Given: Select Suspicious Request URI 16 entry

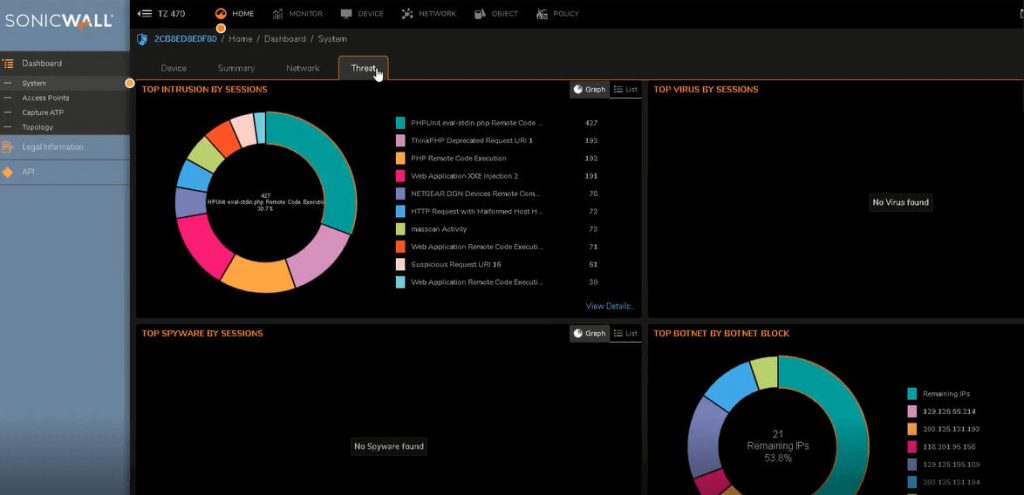Looking at the screenshot, I should pos(458,264).
